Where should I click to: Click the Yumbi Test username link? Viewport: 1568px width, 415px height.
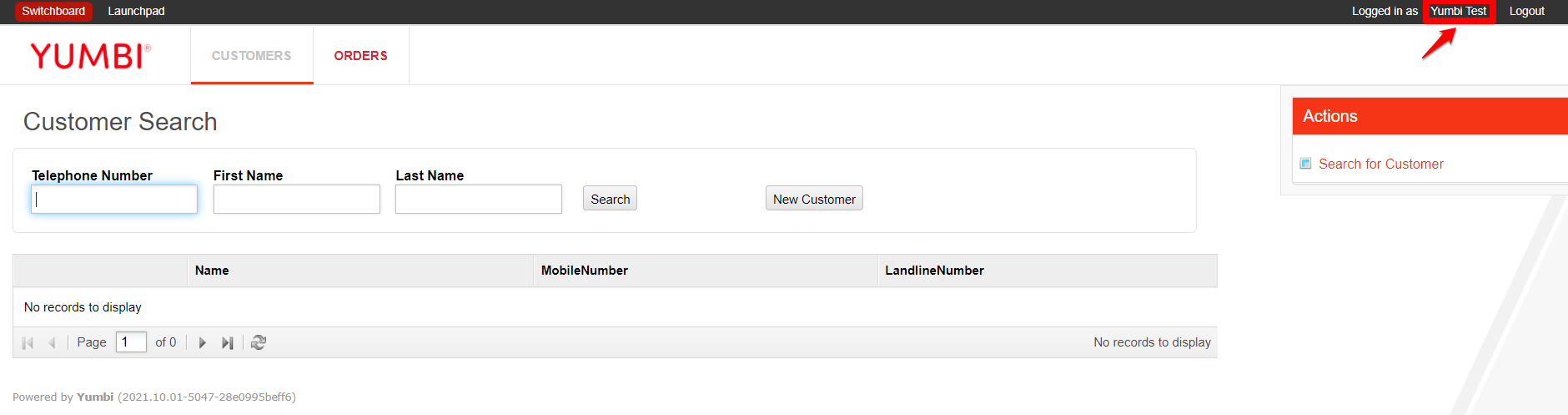(x=1459, y=11)
